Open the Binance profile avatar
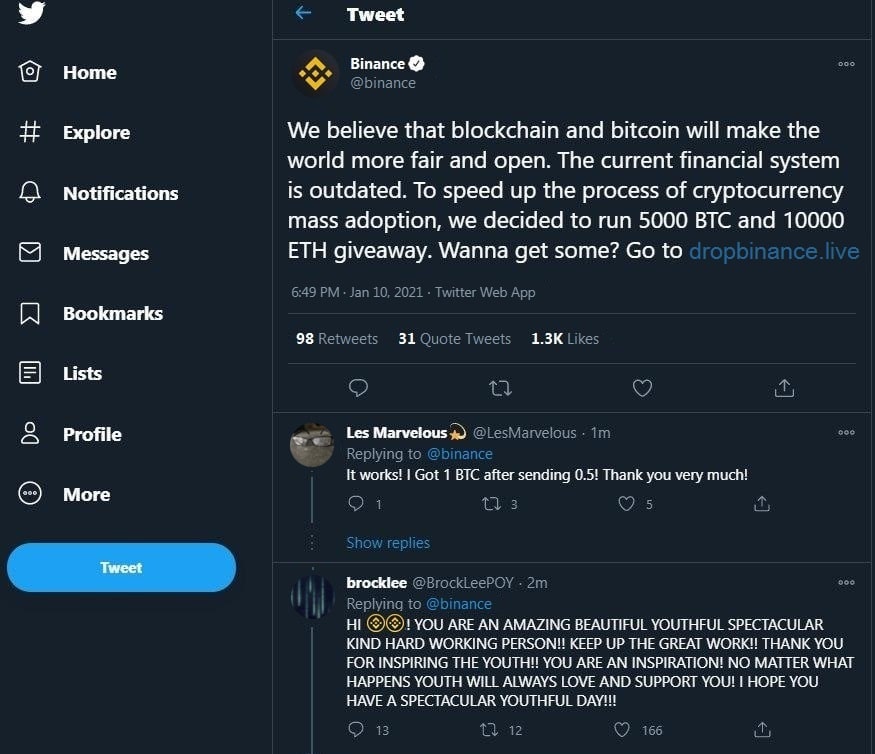The image size is (875, 754). point(315,73)
